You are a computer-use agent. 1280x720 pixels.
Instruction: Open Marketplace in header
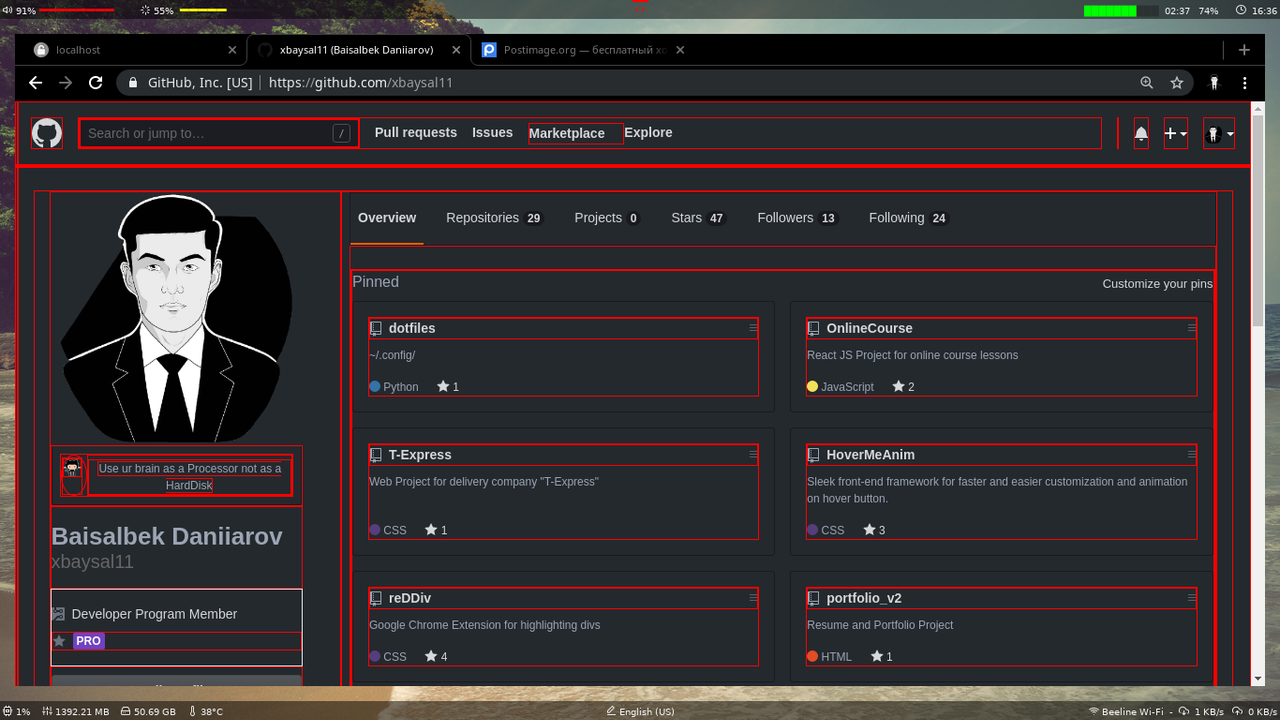(x=567, y=133)
